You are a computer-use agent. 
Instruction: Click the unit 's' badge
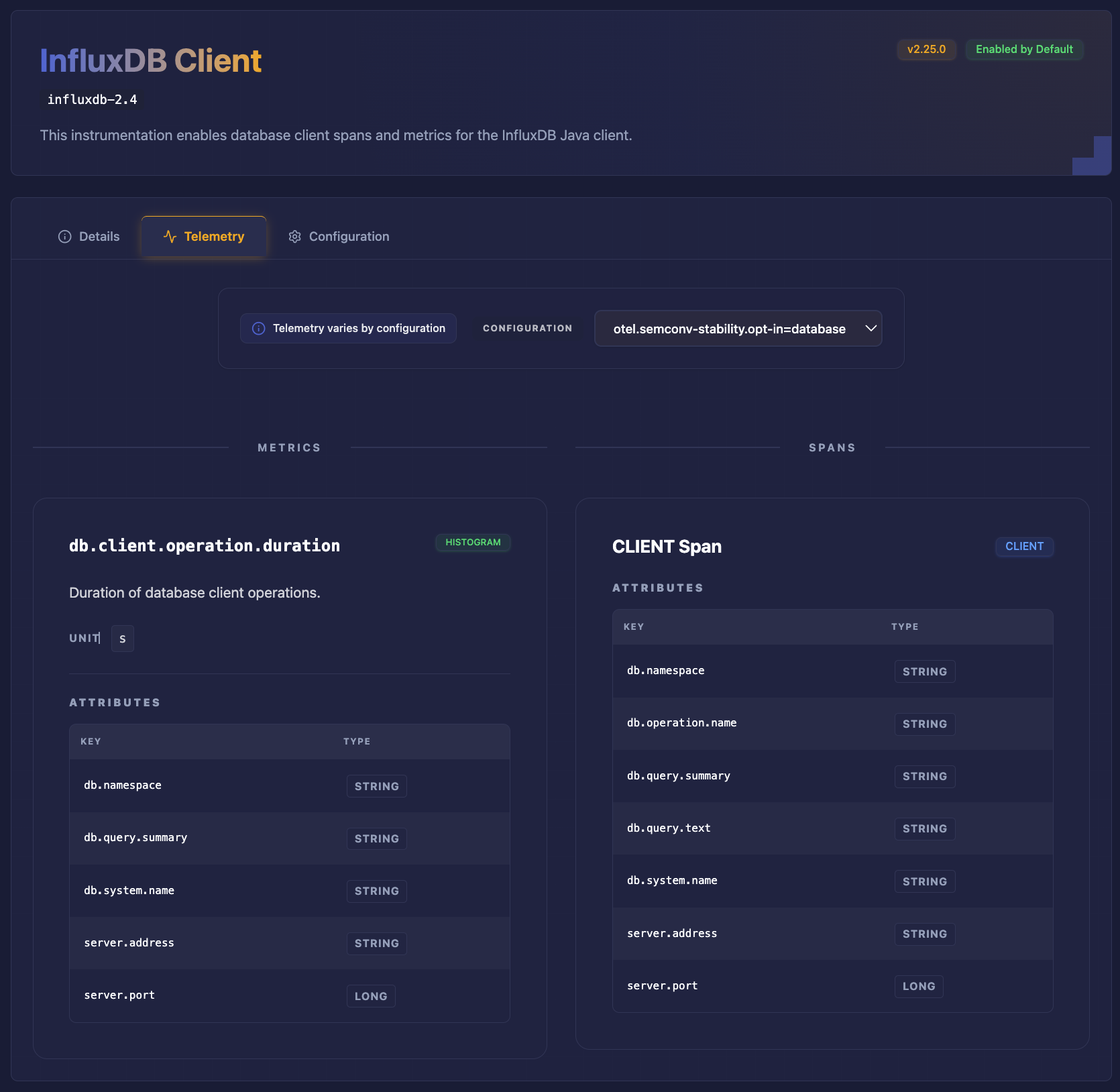(123, 639)
